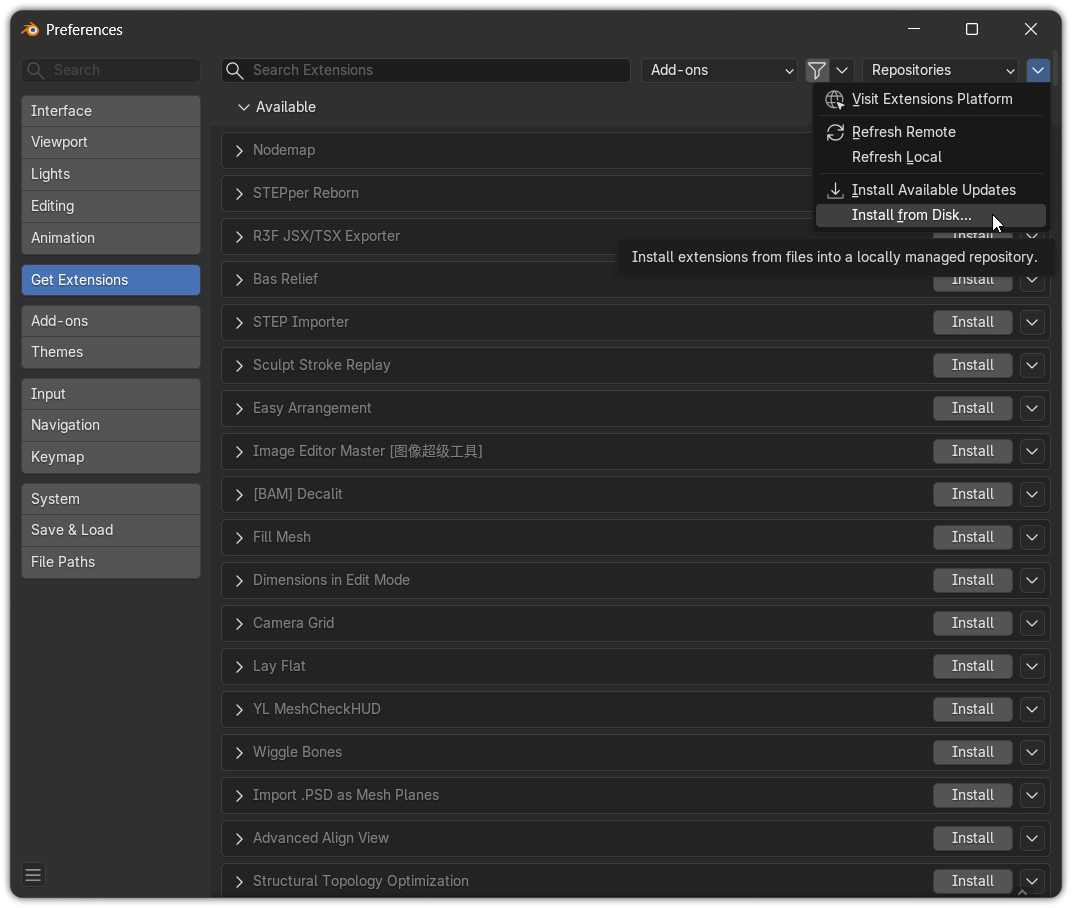The image size is (1072, 908).
Task: Open the Repositories dropdown
Action: [x=940, y=70]
